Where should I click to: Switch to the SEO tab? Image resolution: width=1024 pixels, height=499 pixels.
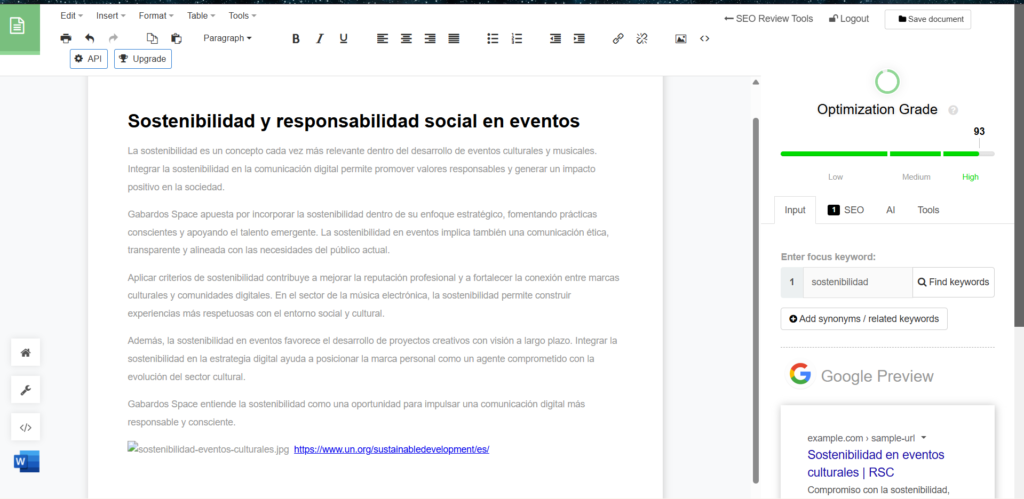846,210
